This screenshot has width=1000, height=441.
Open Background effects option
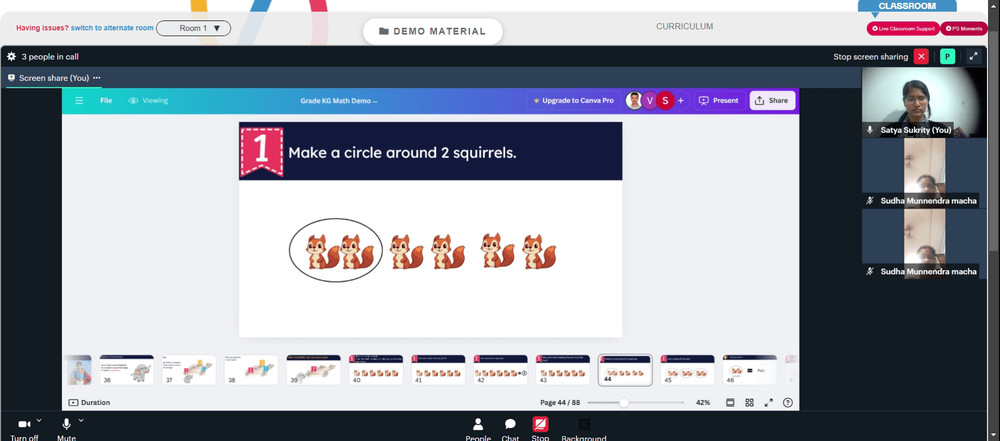click(x=584, y=429)
